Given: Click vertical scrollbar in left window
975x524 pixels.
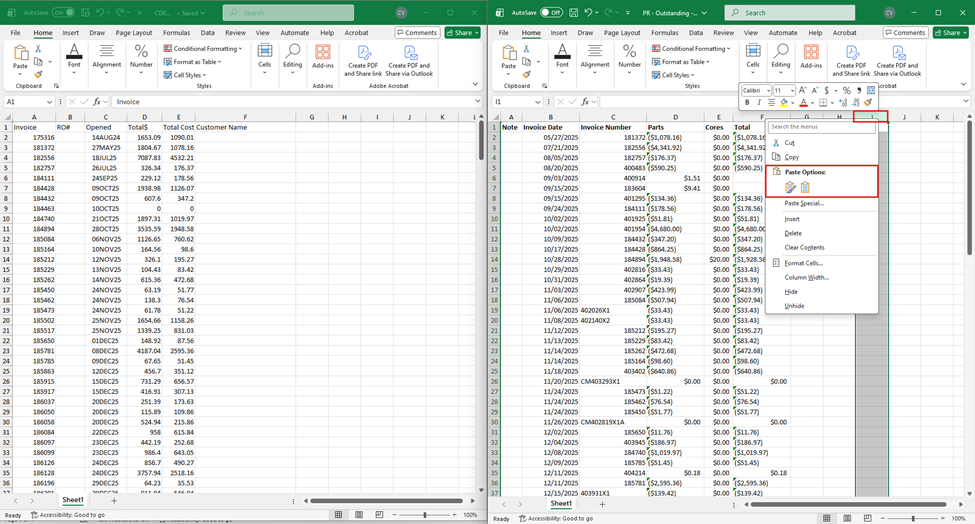Looking at the screenshot, I should coord(481,140).
